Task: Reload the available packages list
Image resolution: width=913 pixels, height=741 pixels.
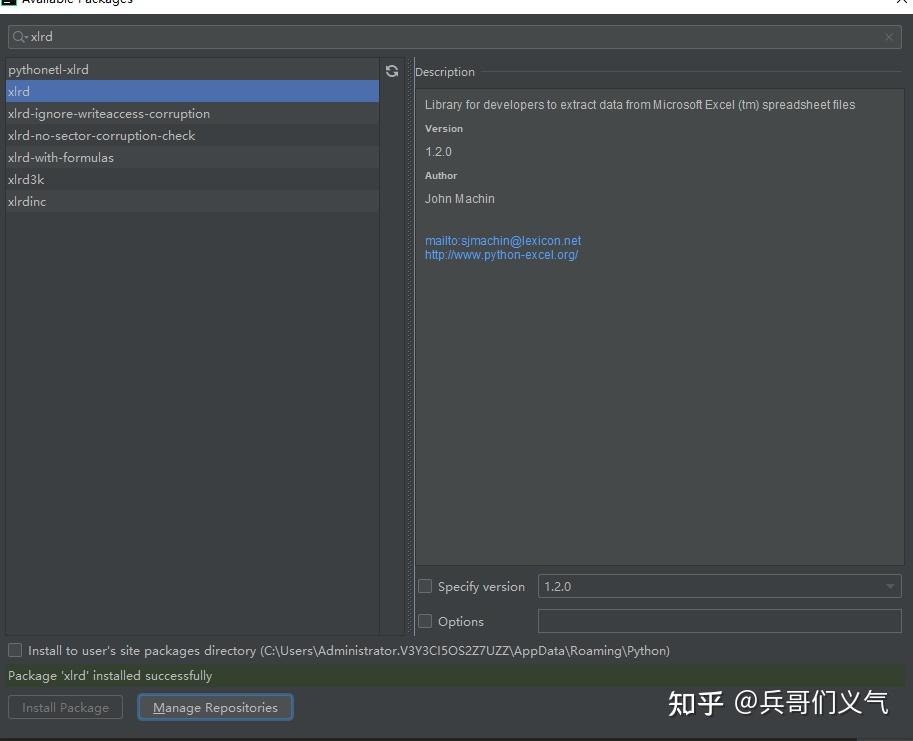Action: click(391, 71)
